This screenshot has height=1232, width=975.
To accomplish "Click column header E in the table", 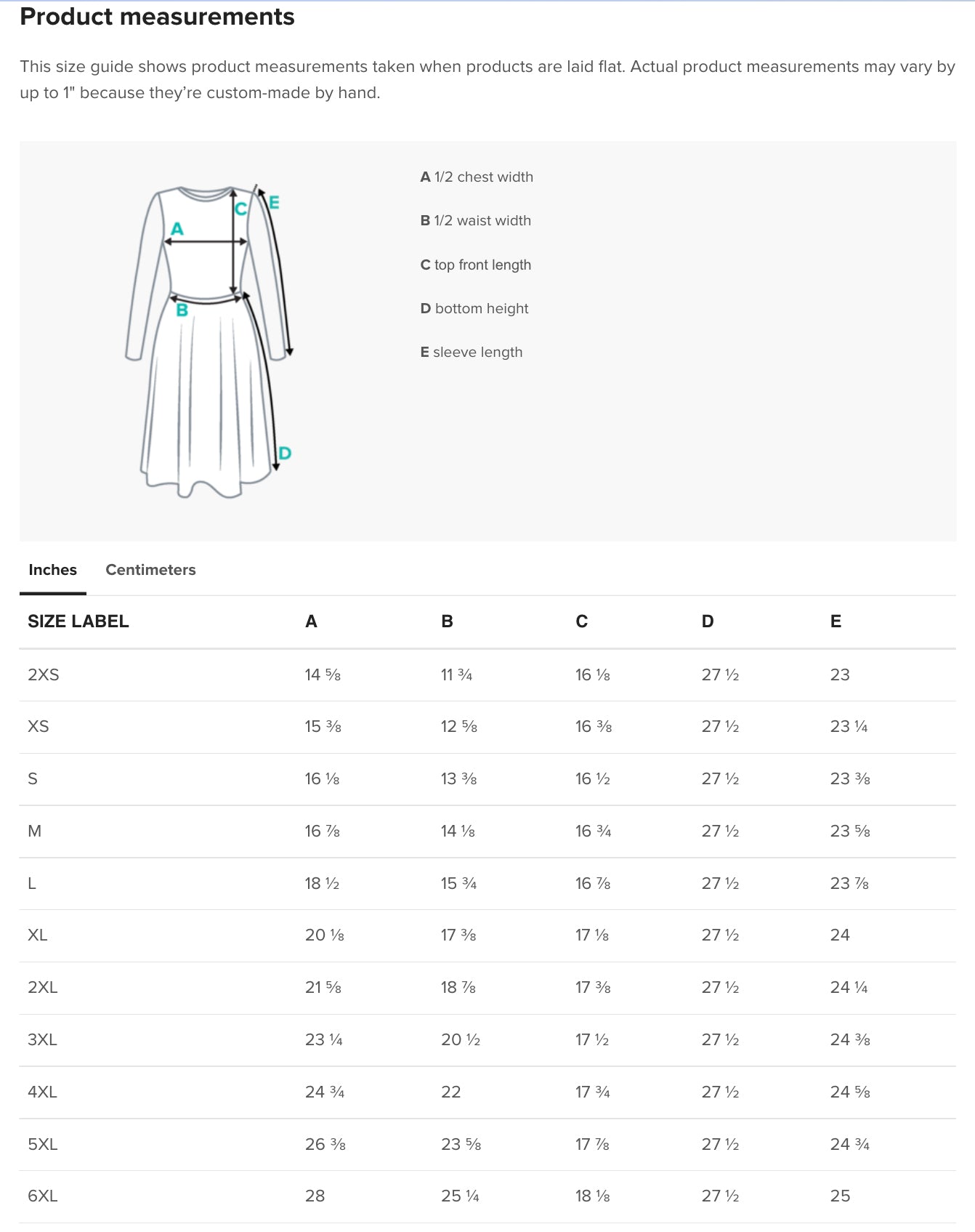I will coord(836,621).
